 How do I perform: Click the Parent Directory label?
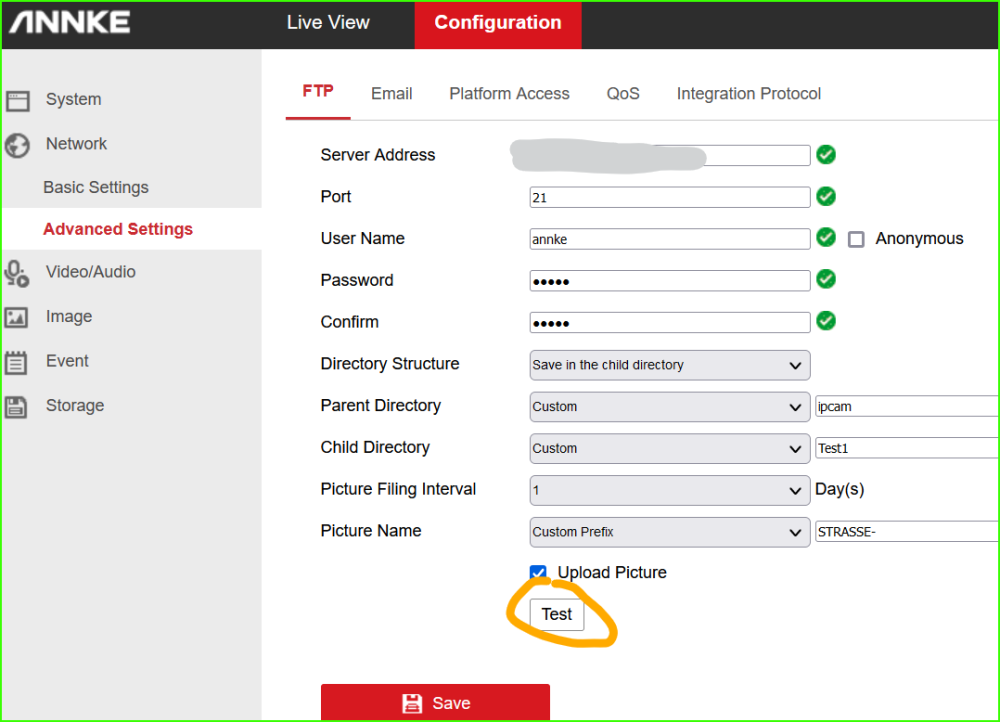381,406
